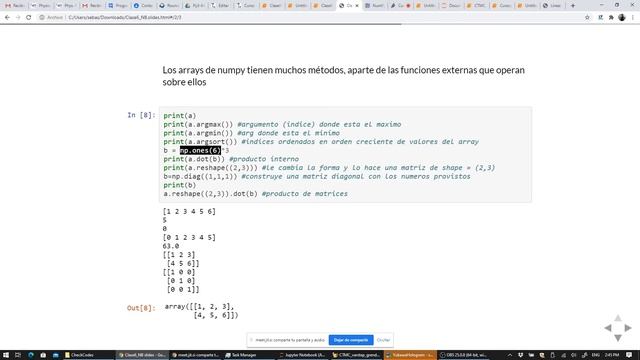Click the '[0 1 2 3 4 5]' output line
Screen dimensions: 640x360
pos(189,237)
